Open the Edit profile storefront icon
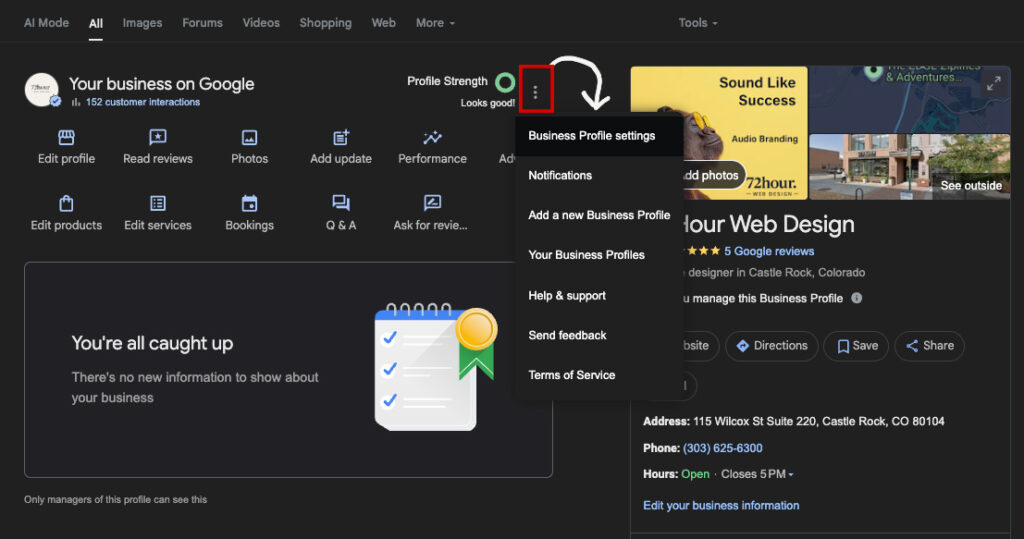1024x539 pixels. point(66,137)
